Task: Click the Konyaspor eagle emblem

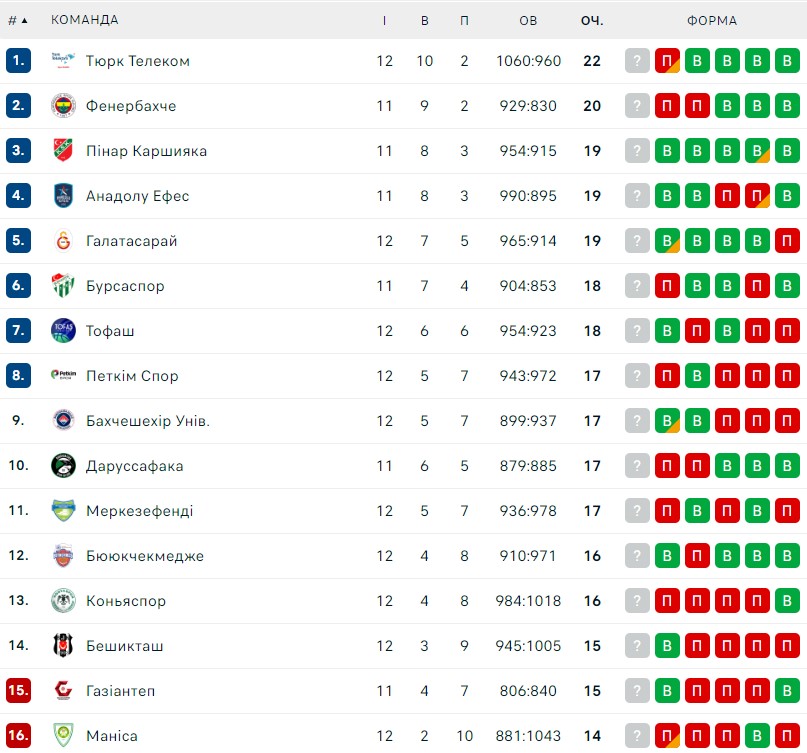Action: click(x=63, y=601)
